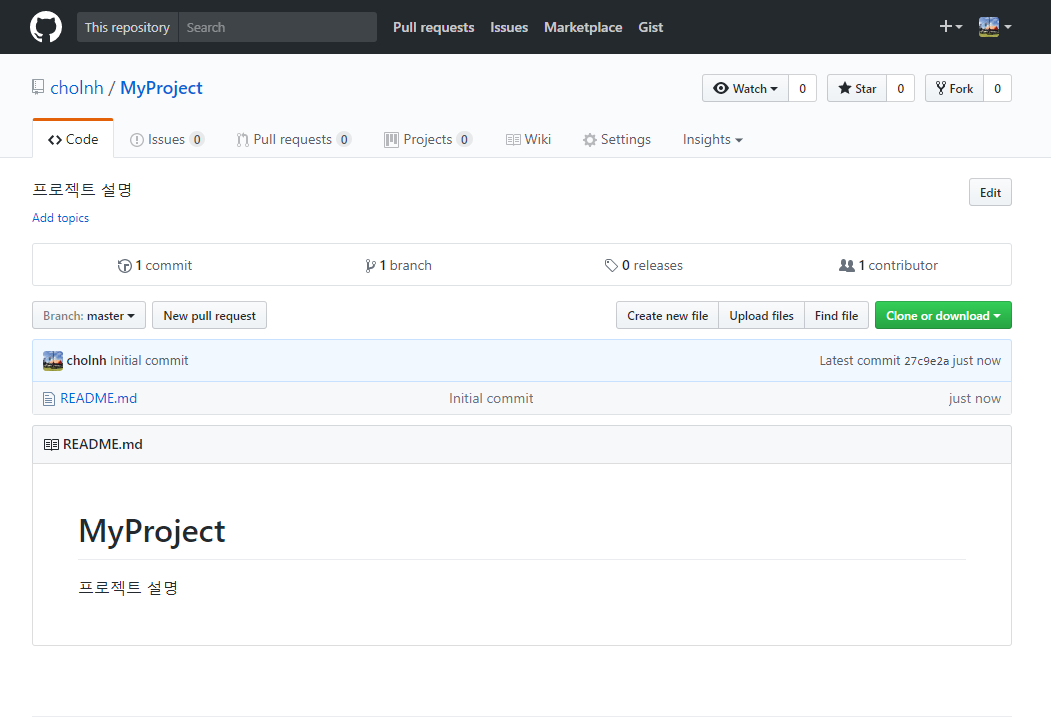Click the file icon beside README.md row

[x=48, y=399]
